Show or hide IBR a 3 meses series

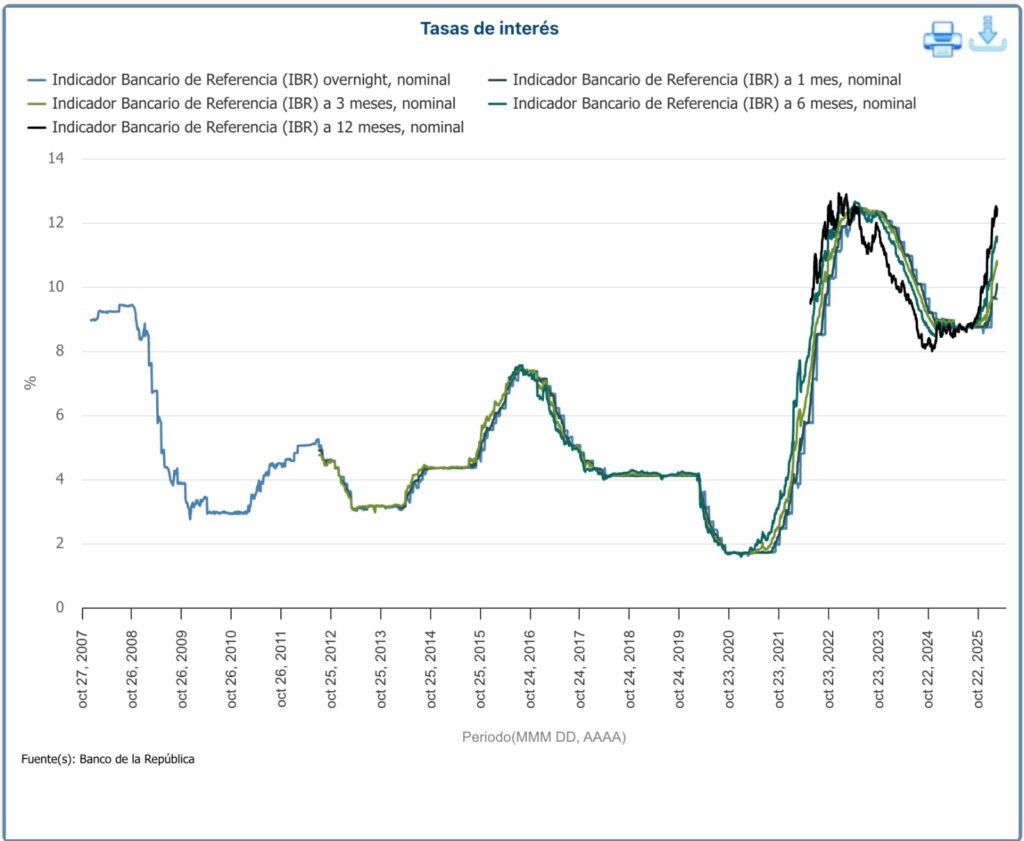click(x=254, y=103)
